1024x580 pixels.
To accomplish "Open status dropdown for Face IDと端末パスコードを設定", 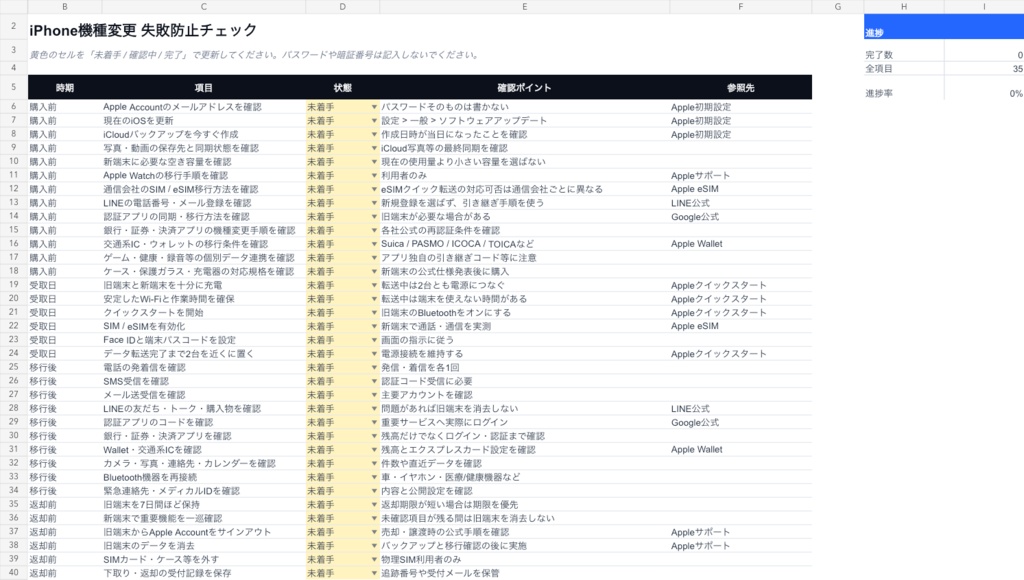I will pyautogui.click(x=374, y=340).
